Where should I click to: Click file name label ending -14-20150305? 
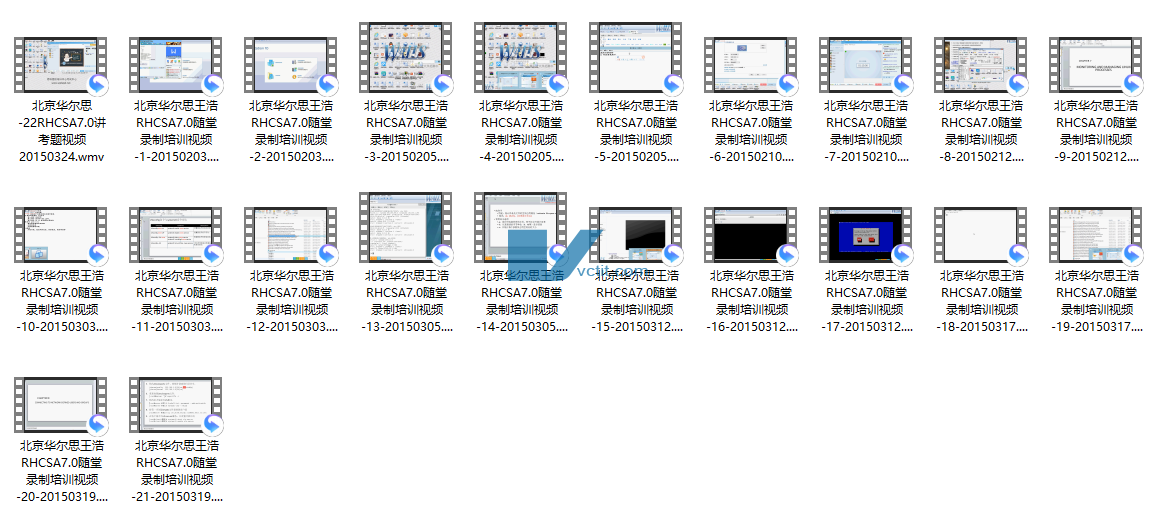[x=521, y=301]
